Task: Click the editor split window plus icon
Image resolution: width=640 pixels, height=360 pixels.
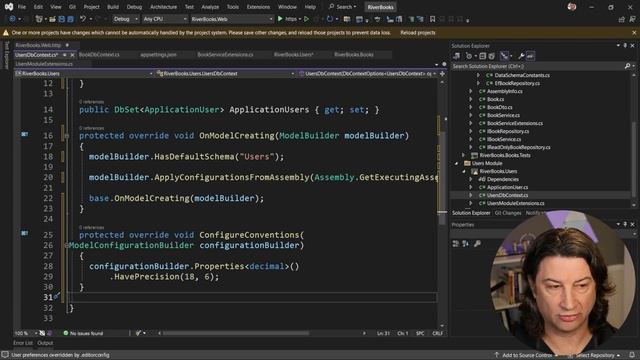Action: (x=442, y=73)
